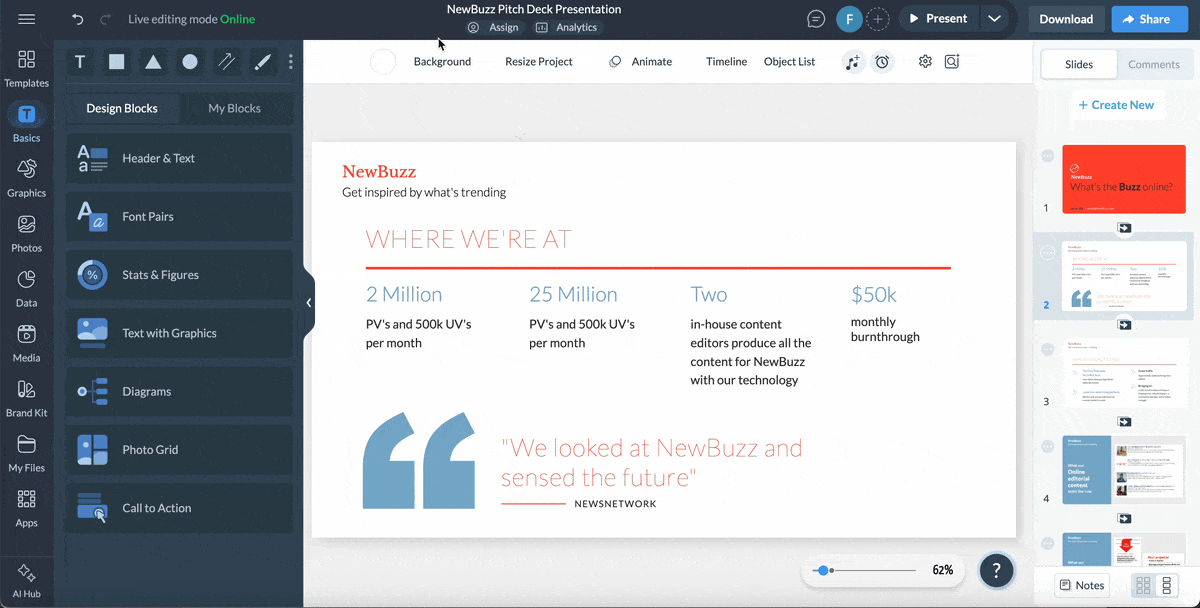This screenshot has height=608, width=1200.
Task: Open project settings via gear icon
Action: [x=924, y=61]
